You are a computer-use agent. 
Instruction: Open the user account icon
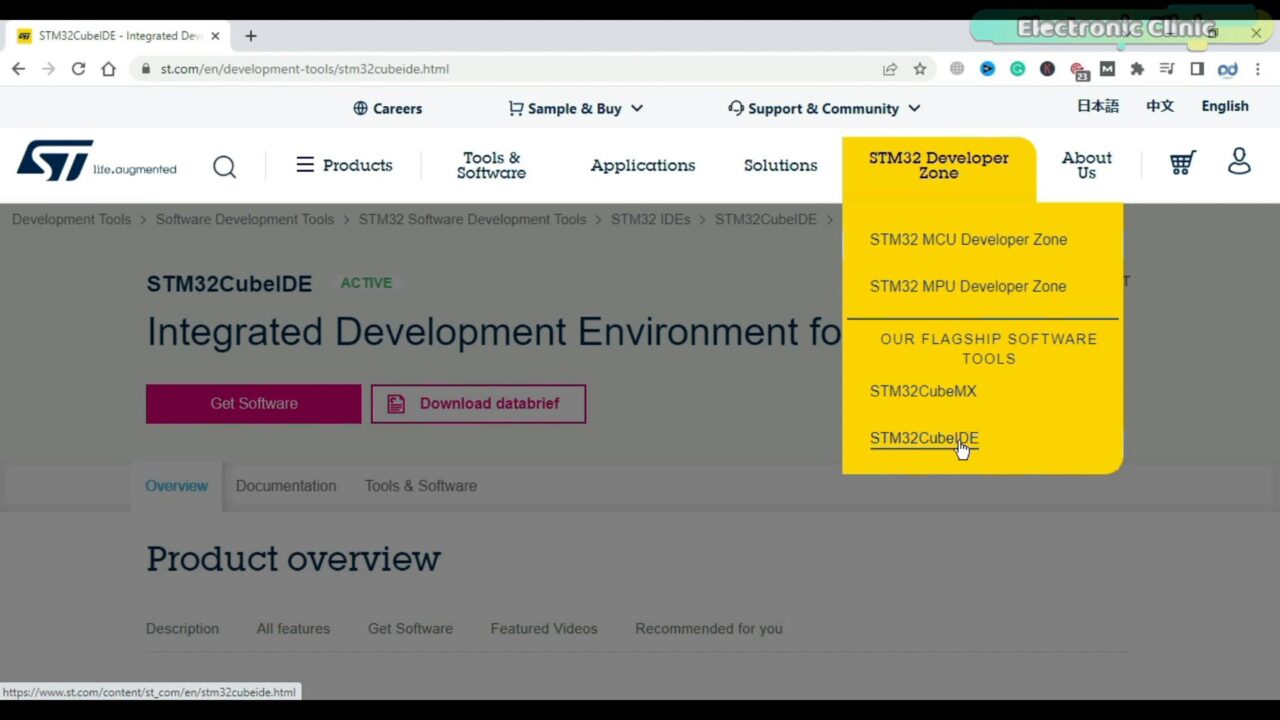1239,161
